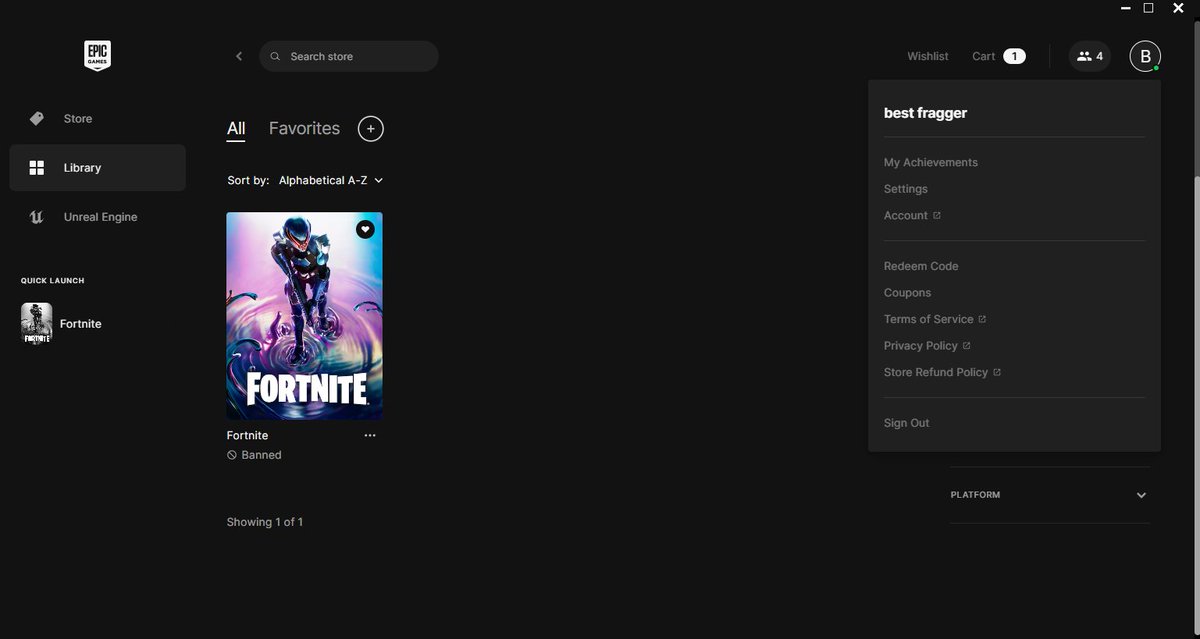The width and height of the screenshot is (1200, 639).
Task: Click the Store sidebar label
Action: [78, 118]
